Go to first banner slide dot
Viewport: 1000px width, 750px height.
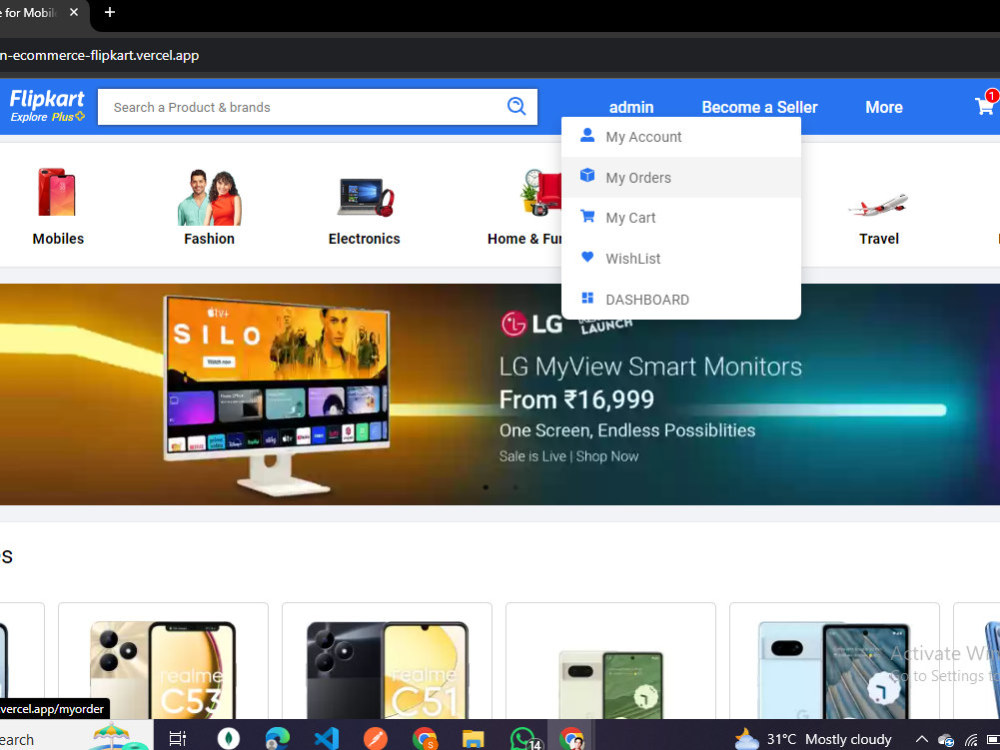point(486,487)
